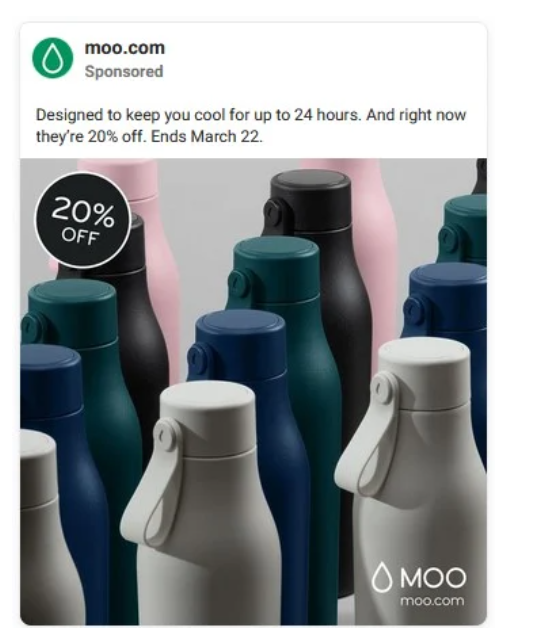
Task: Click the teal bottle at top right
Action: click(464, 230)
